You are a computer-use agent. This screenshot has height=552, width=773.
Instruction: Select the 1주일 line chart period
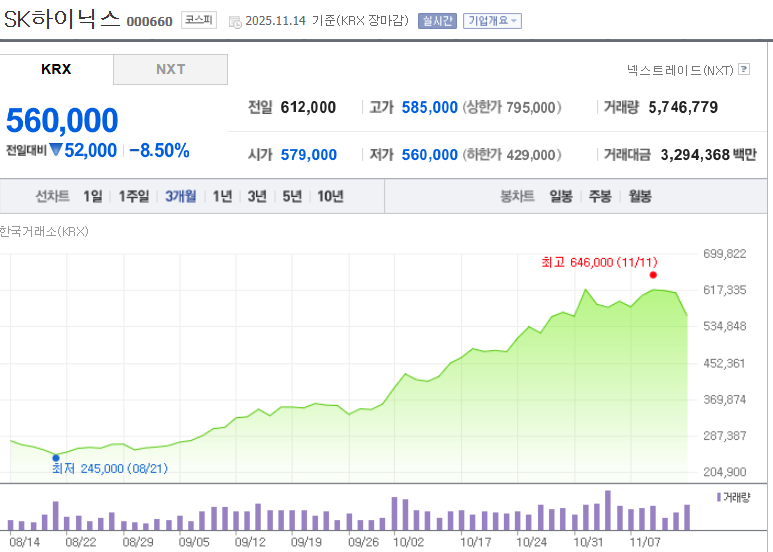[134, 196]
